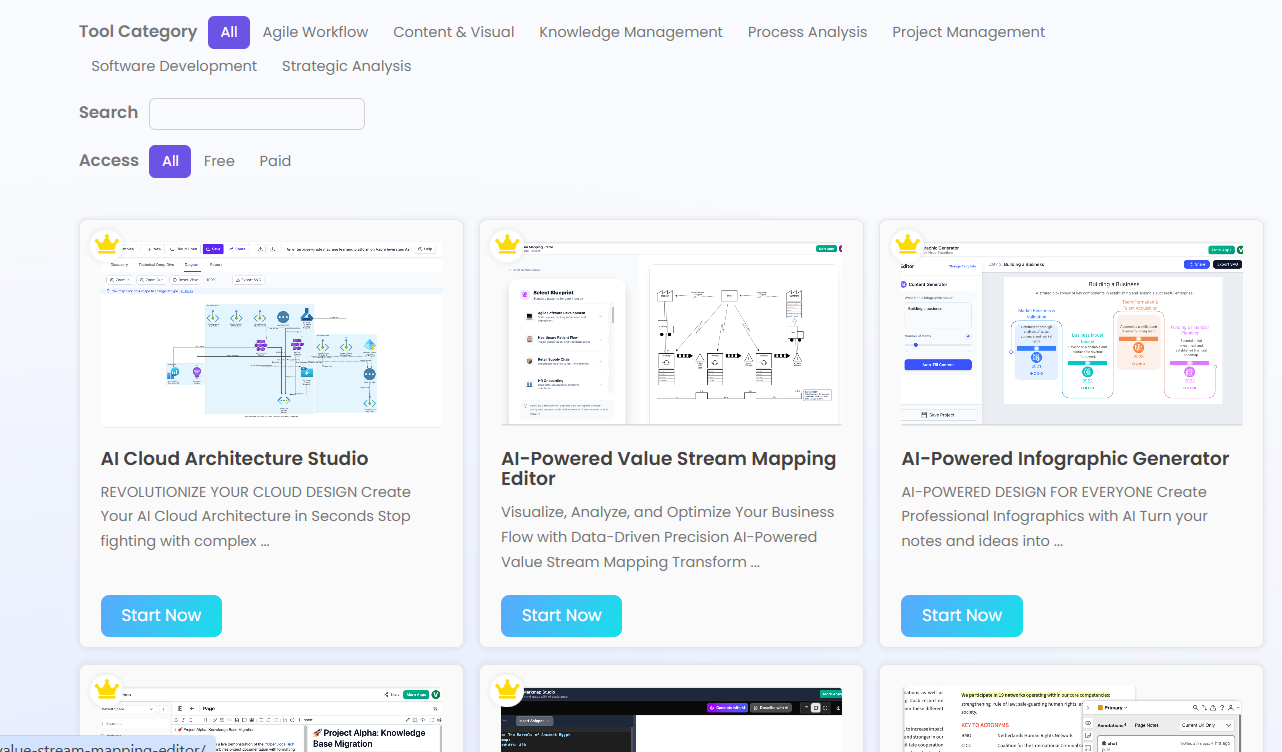Choose the Project Management category
Screen dimensions: 1282x752
pos(968,32)
